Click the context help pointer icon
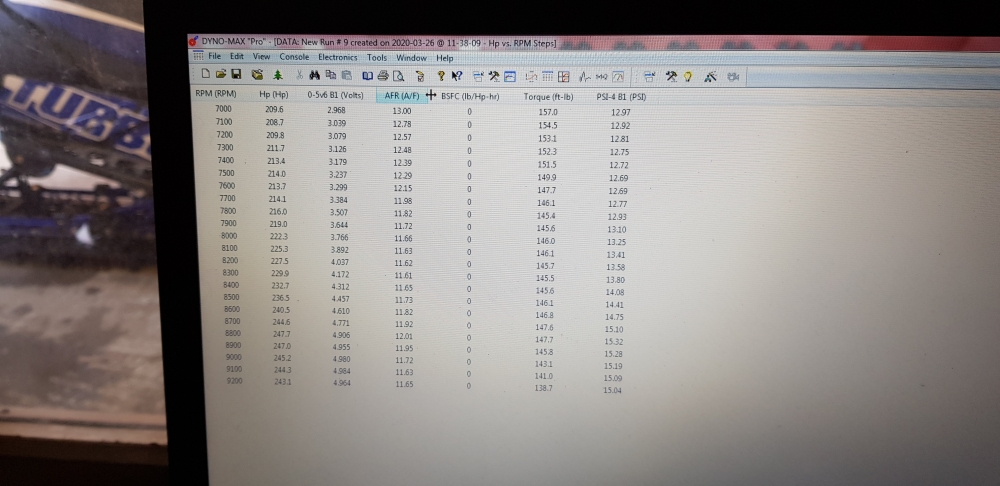 click(x=457, y=76)
